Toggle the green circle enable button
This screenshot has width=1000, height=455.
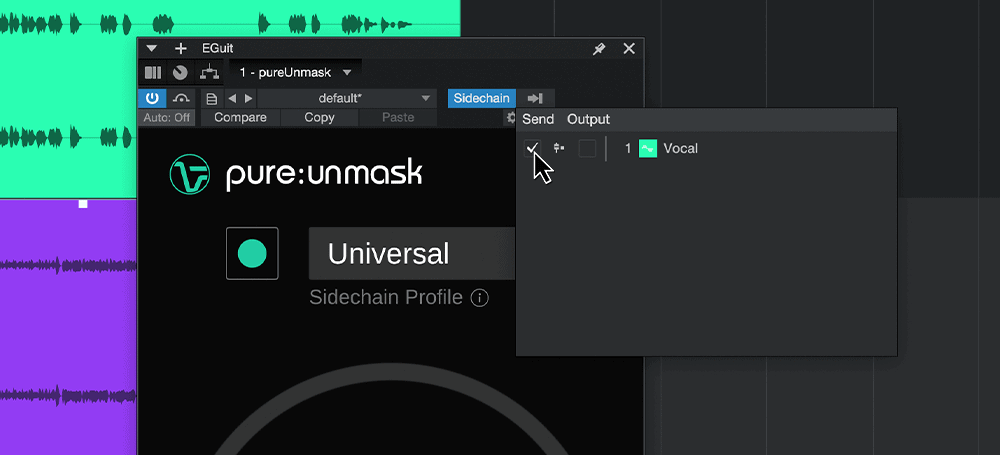pos(252,253)
